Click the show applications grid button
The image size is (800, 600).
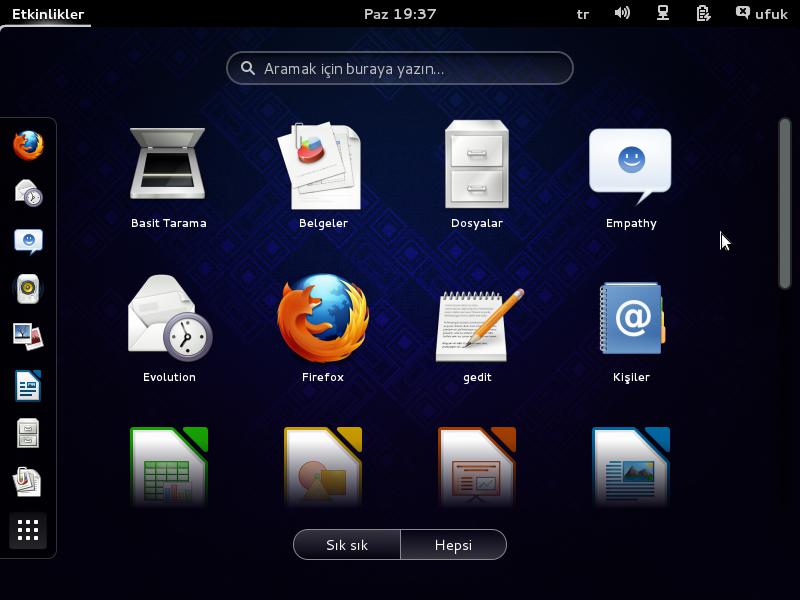28,530
